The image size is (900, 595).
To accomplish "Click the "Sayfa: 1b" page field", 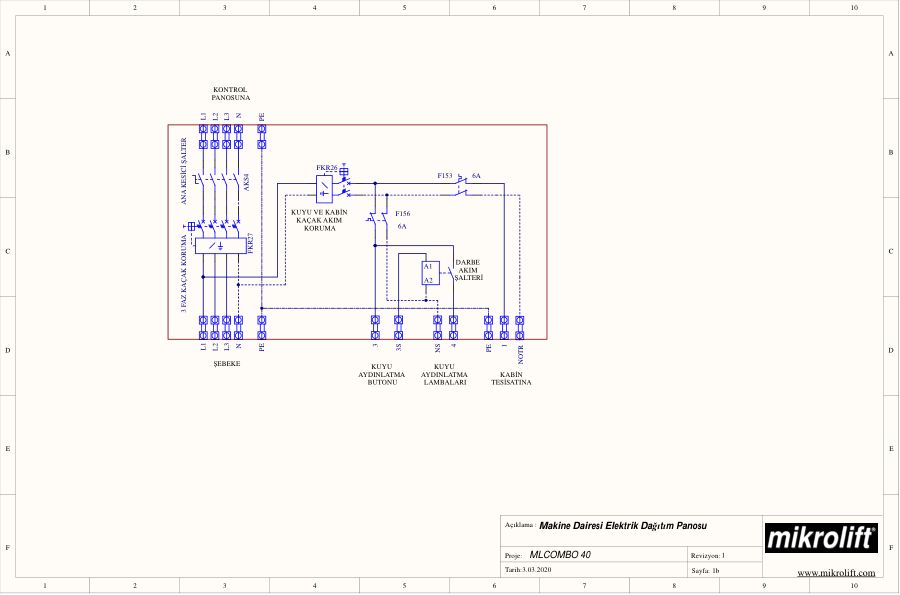I will point(705,570).
